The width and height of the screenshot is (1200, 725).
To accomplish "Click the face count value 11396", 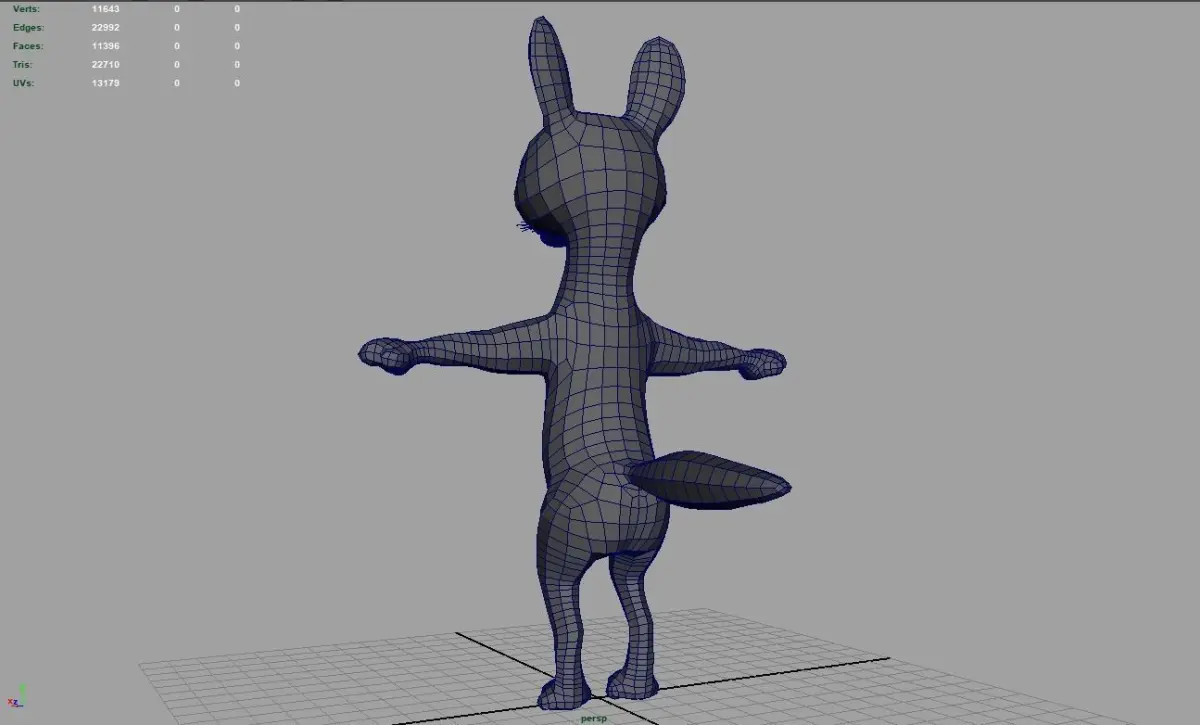I will (x=105, y=46).
